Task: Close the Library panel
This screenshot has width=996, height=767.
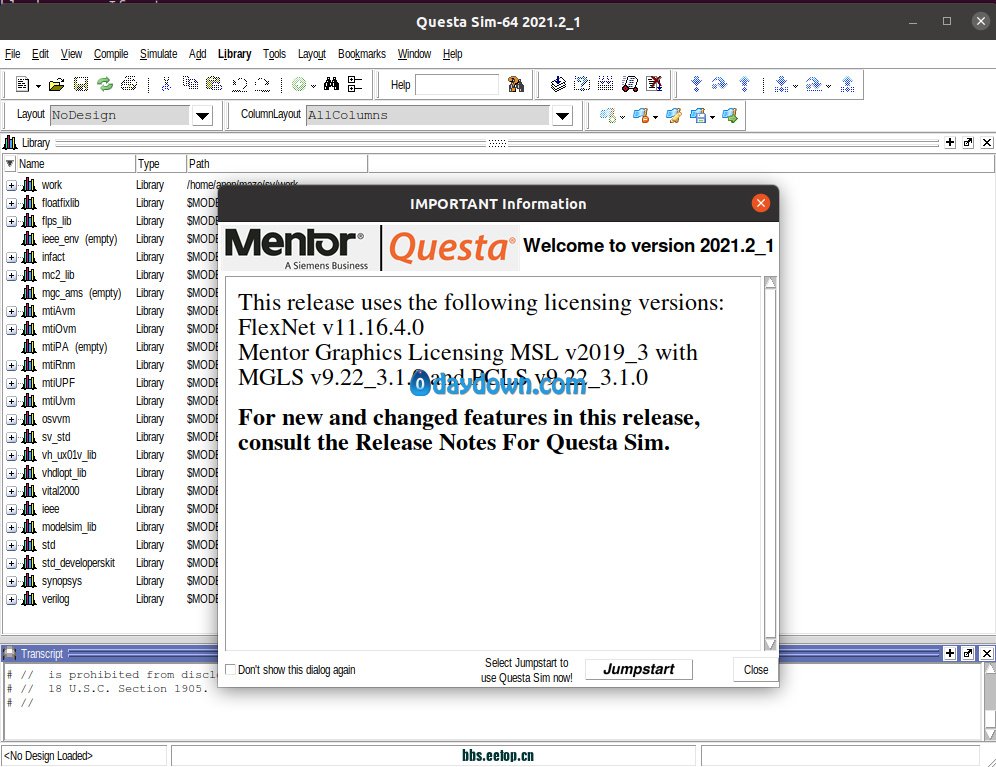Action: click(x=986, y=142)
